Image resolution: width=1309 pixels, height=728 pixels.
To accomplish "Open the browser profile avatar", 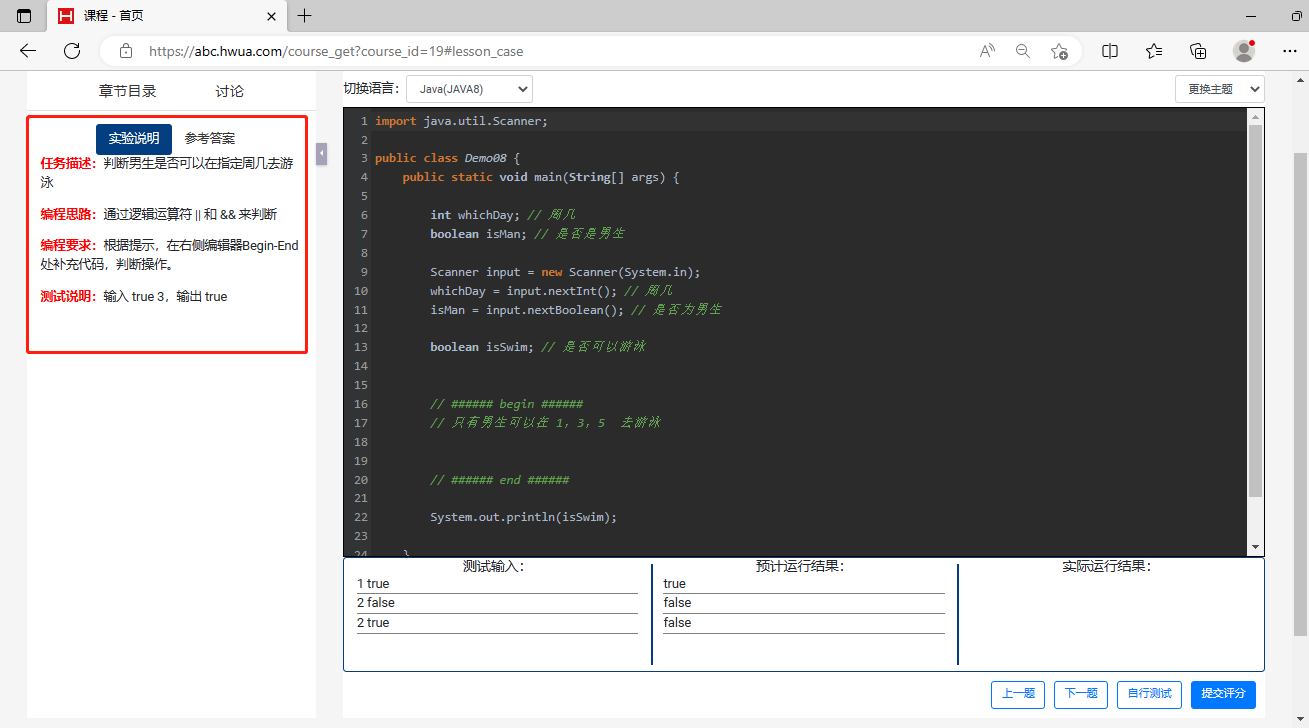I will point(1244,51).
